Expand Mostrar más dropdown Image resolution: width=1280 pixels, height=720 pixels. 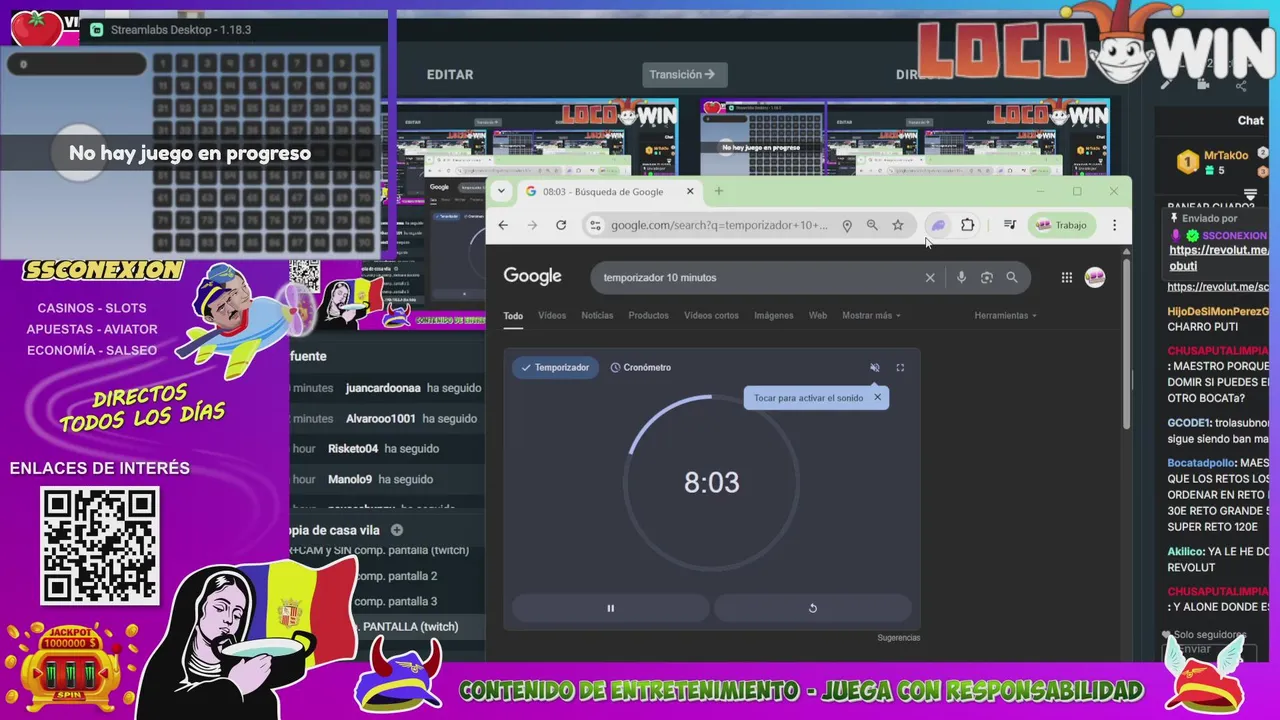point(871,315)
